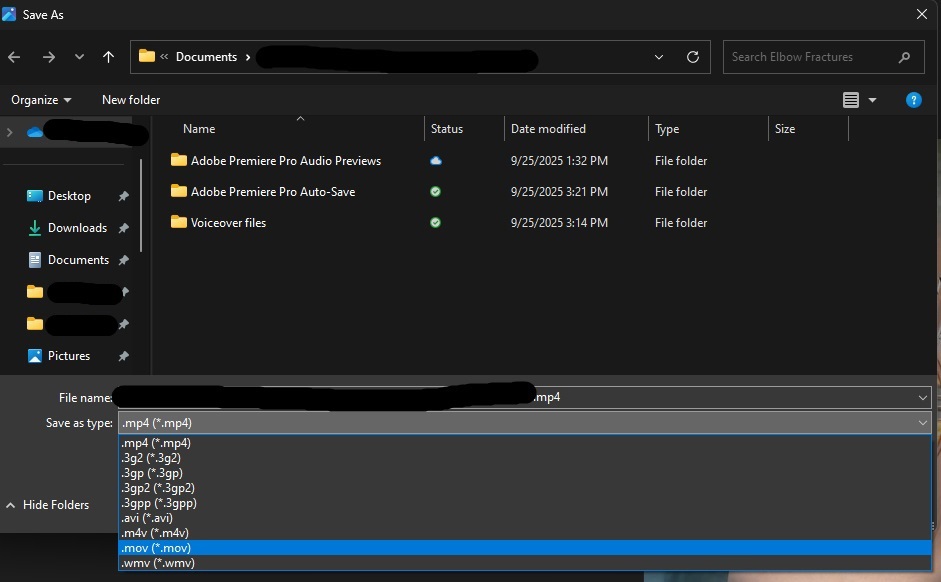941x582 pixels.
Task: Choose .3g2 (*.3g2) file type
Action: [x=525, y=458]
